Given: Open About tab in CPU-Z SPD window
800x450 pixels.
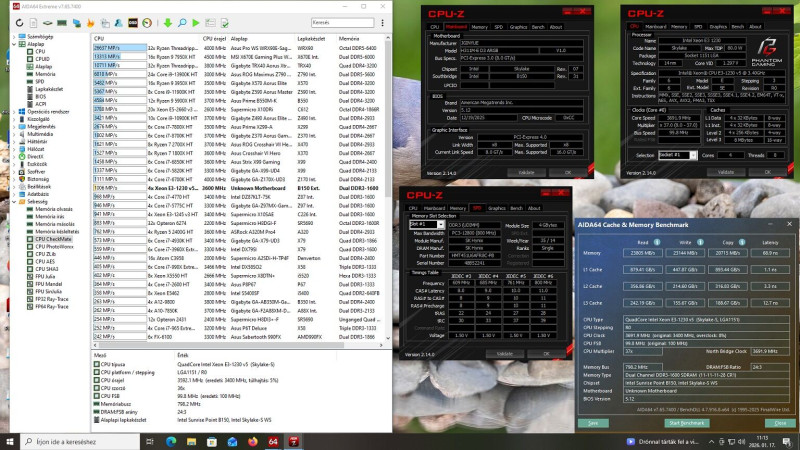Looking at the screenshot, I should tap(534, 208).
